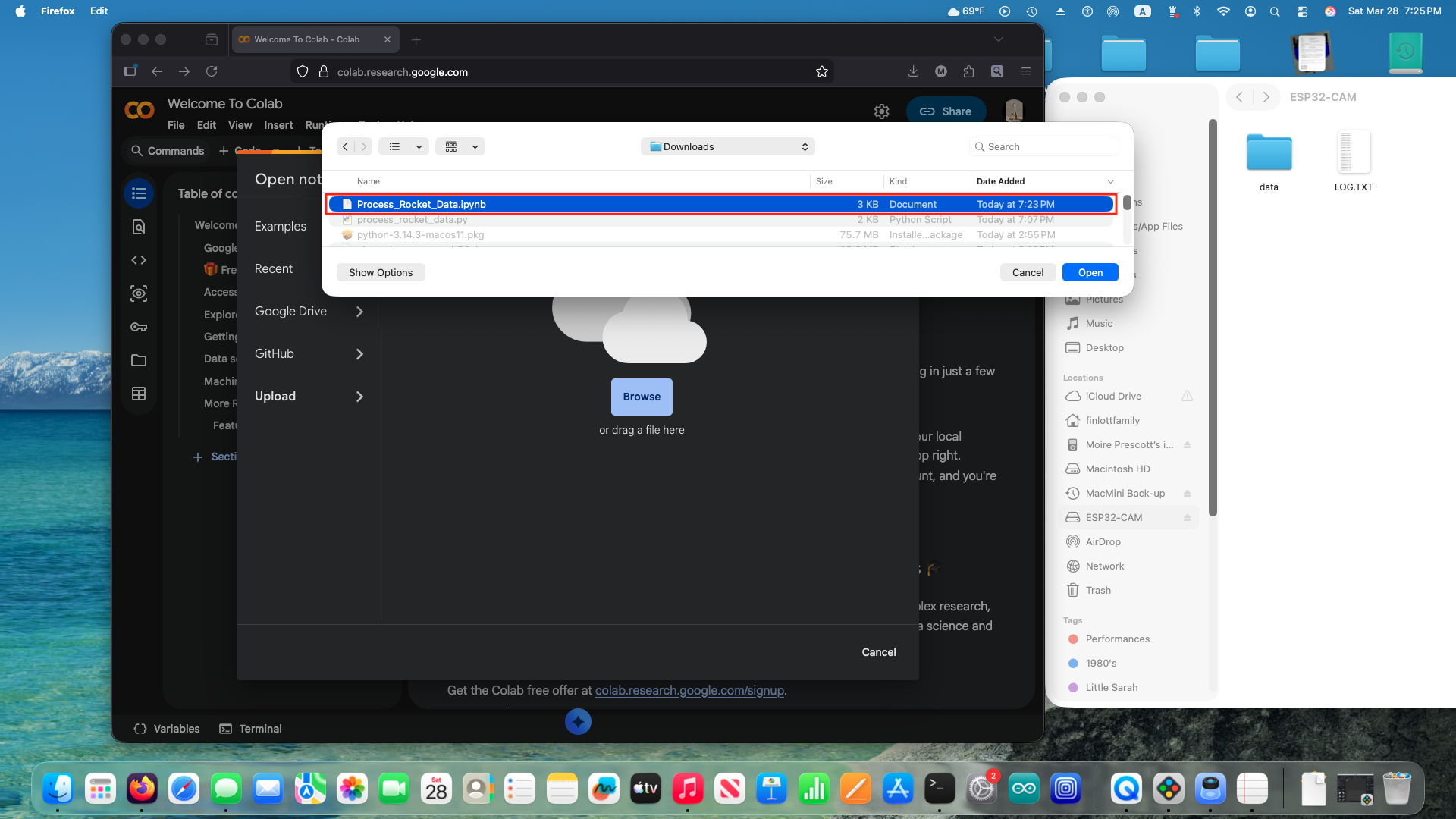This screenshot has width=1456, height=819.
Task: Open Data table icon in Colab sidebar
Action: [x=139, y=394]
